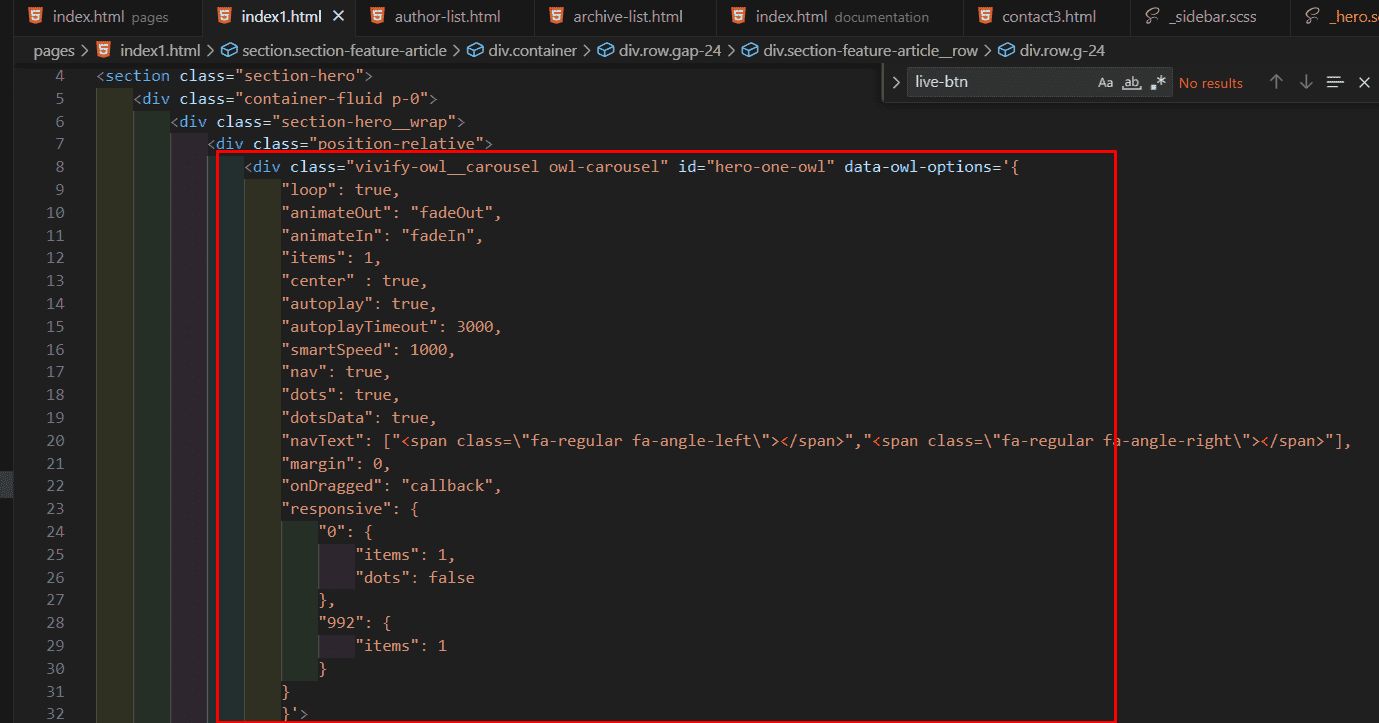
Task: Expand the replace field chevron
Action: click(x=896, y=82)
